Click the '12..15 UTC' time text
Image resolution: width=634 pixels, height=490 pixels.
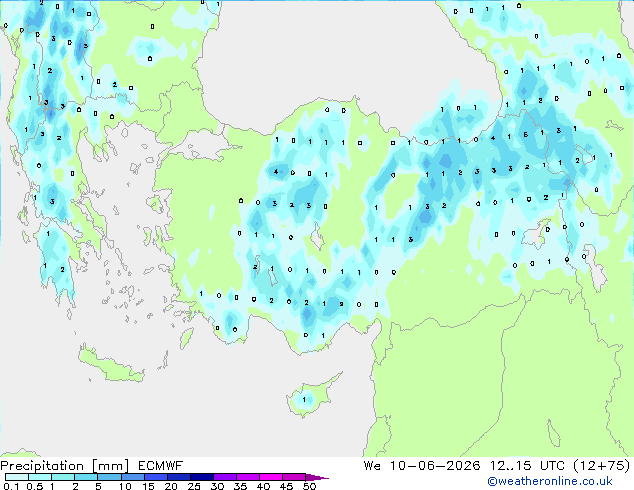pyautogui.click(x=527, y=466)
